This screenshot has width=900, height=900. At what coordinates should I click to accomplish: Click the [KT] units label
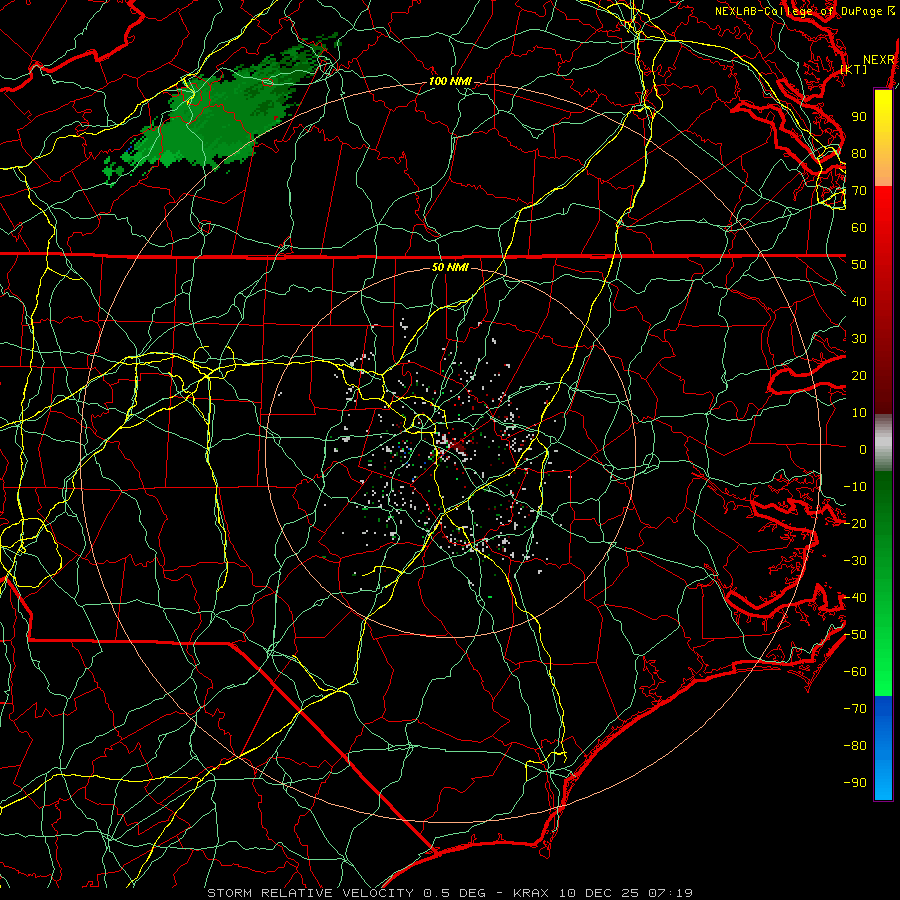tap(854, 69)
